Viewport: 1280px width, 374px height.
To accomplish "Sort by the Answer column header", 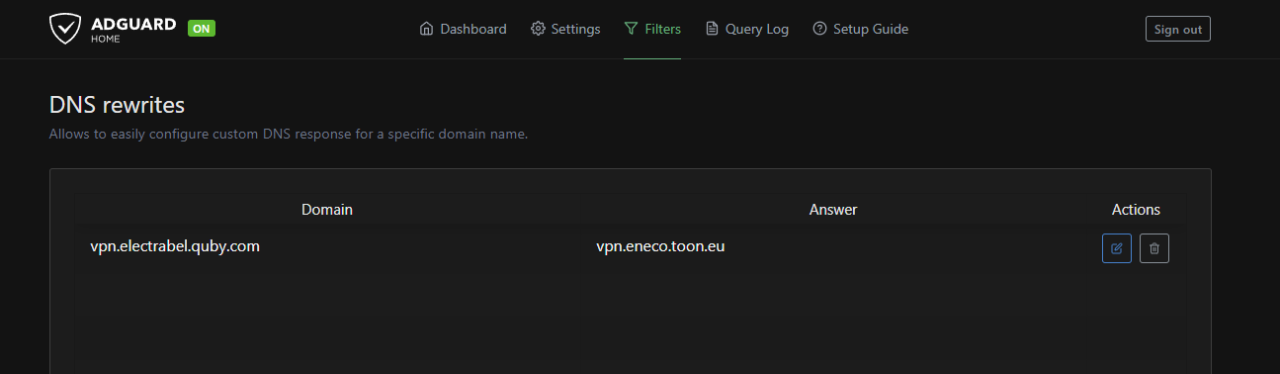I will [833, 210].
